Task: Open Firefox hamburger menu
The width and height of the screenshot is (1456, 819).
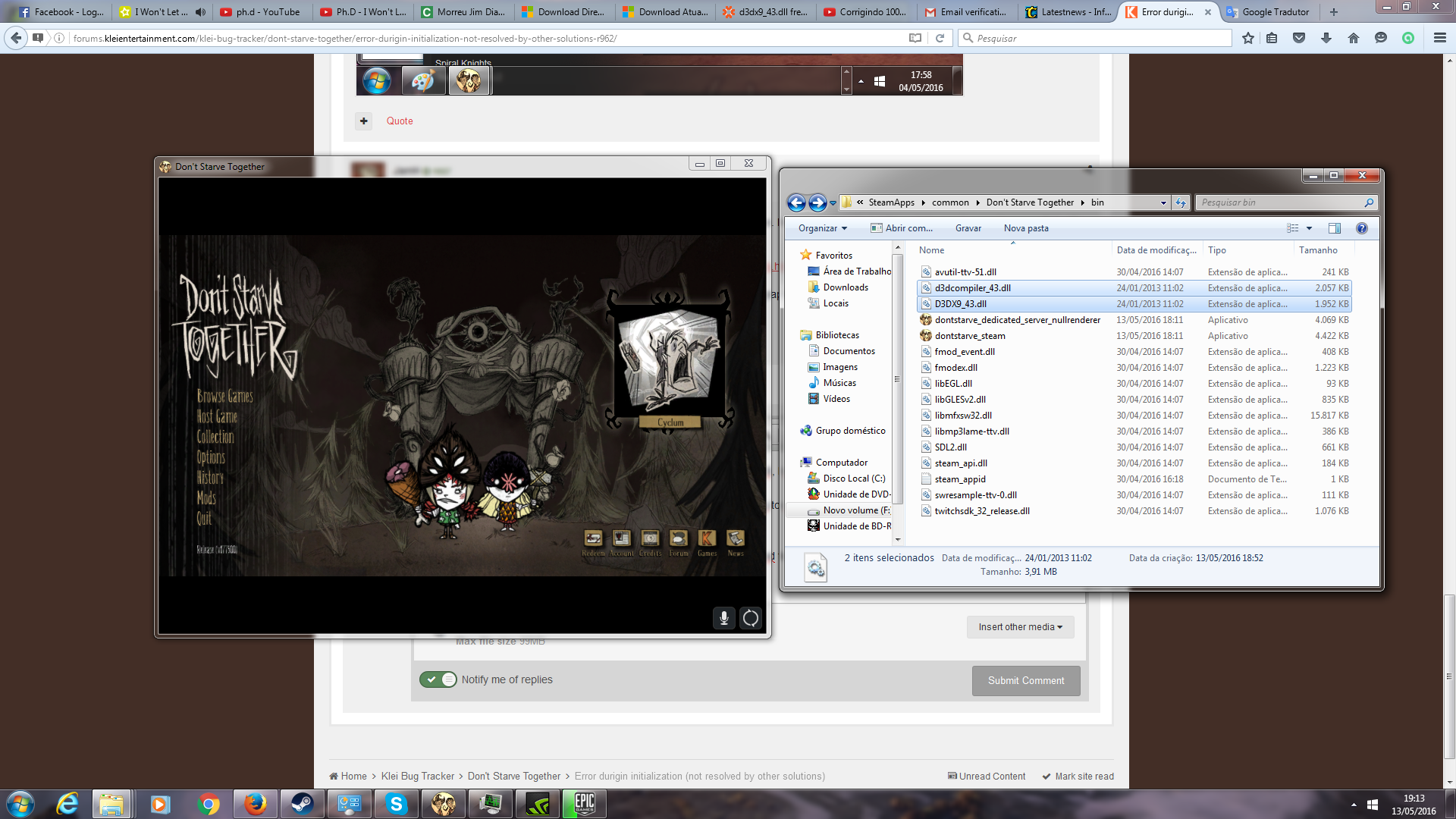Action: [1439, 38]
